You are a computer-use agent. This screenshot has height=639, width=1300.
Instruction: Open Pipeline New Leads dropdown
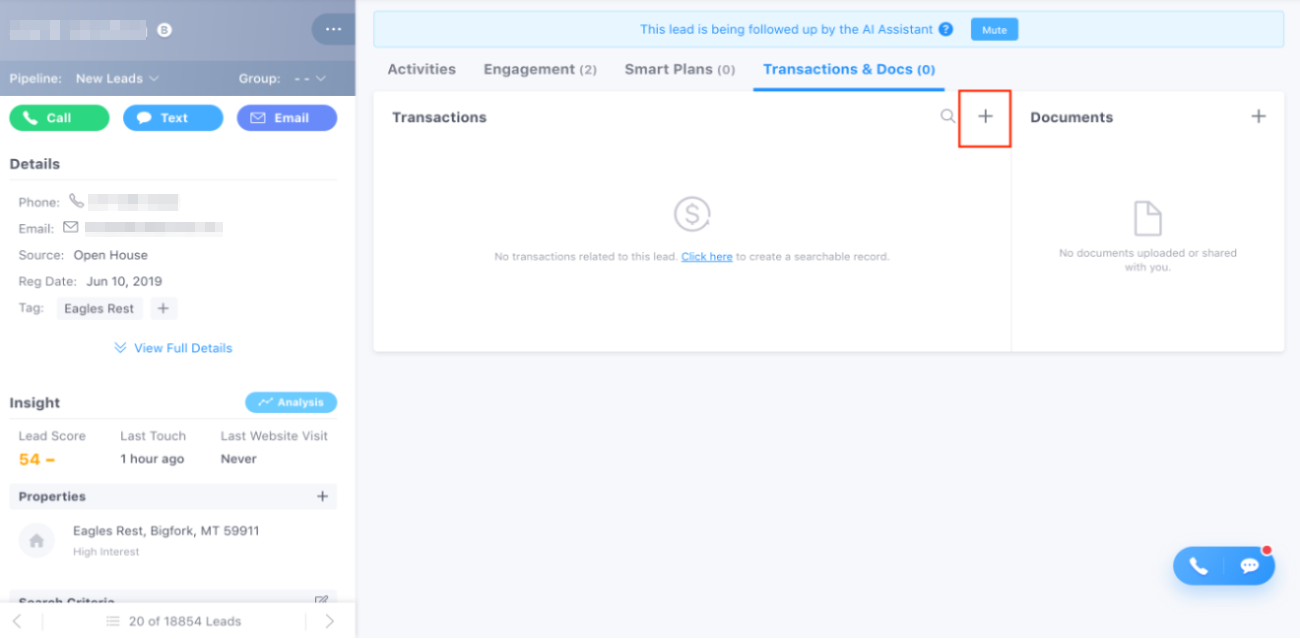click(117, 78)
